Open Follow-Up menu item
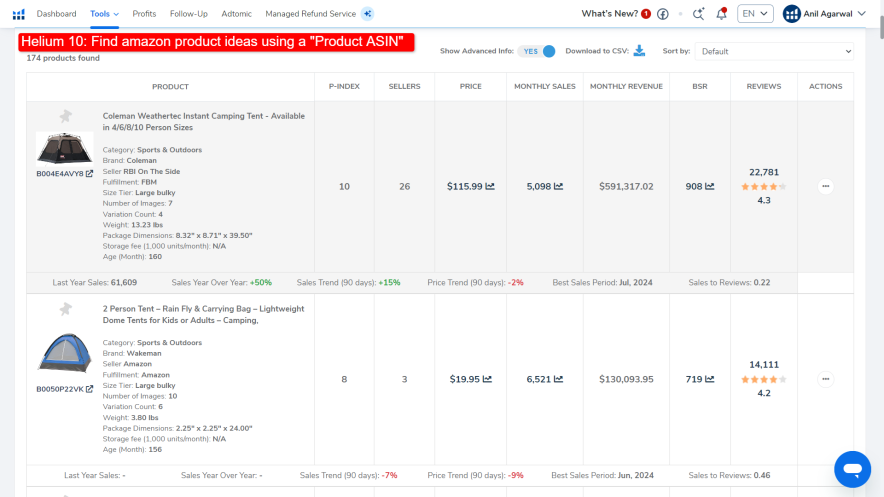884x497 pixels. pyautogui.click(x=189, y=14)
